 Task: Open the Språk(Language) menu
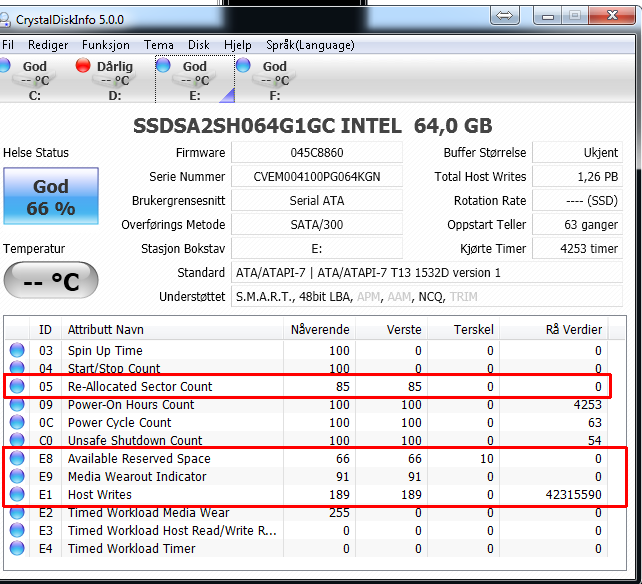[310, 45]
